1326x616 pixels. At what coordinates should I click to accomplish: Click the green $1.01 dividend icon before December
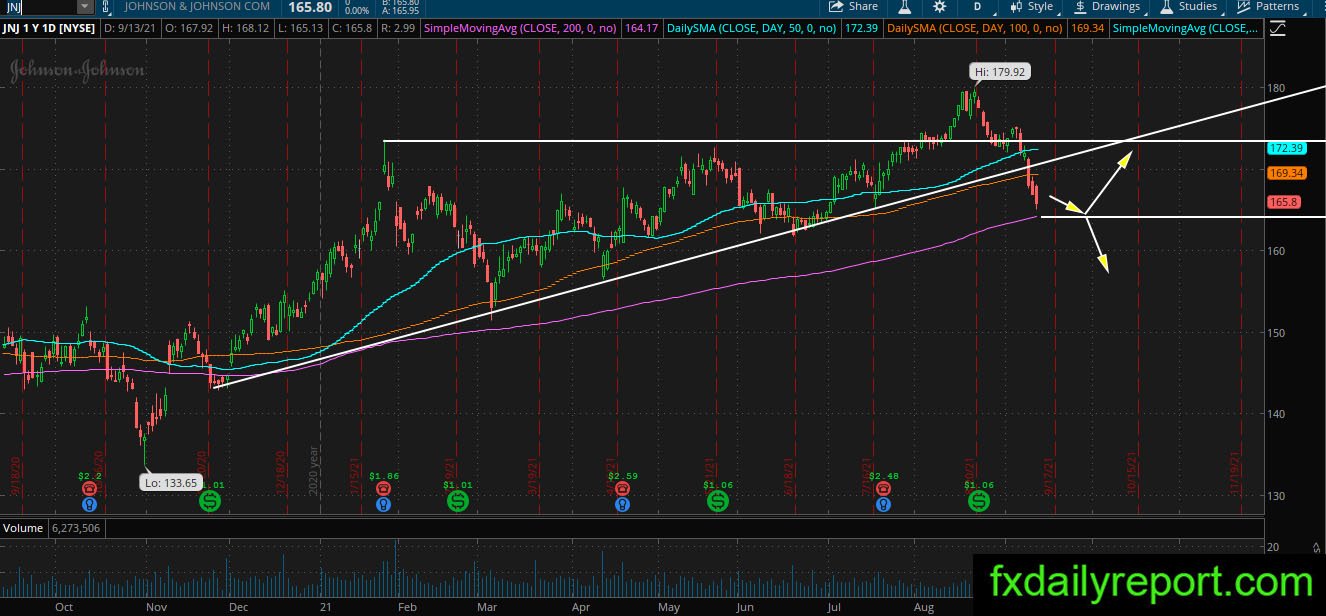[x=210, y=501]
